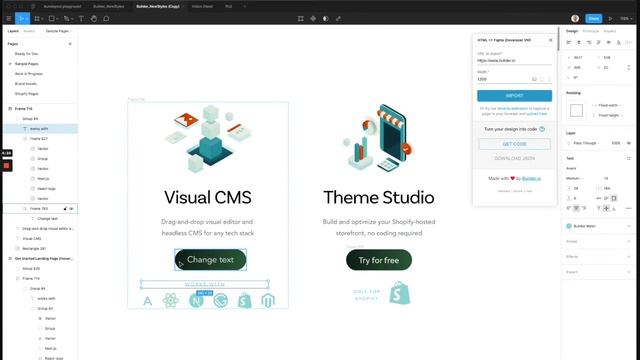Select the Shopify Pages page
The height and width of the screenshot is (360, 640).
coord(27,93)
